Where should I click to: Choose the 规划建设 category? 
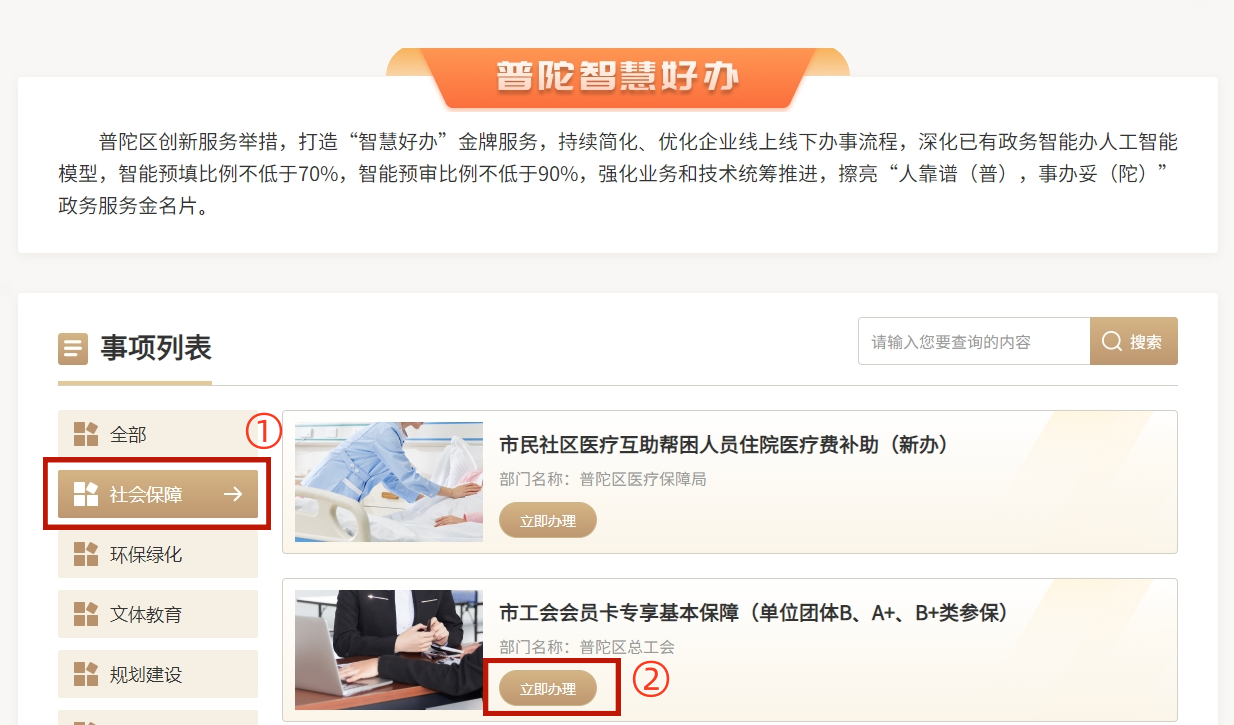pyautogui.click(x=158, y=674)
